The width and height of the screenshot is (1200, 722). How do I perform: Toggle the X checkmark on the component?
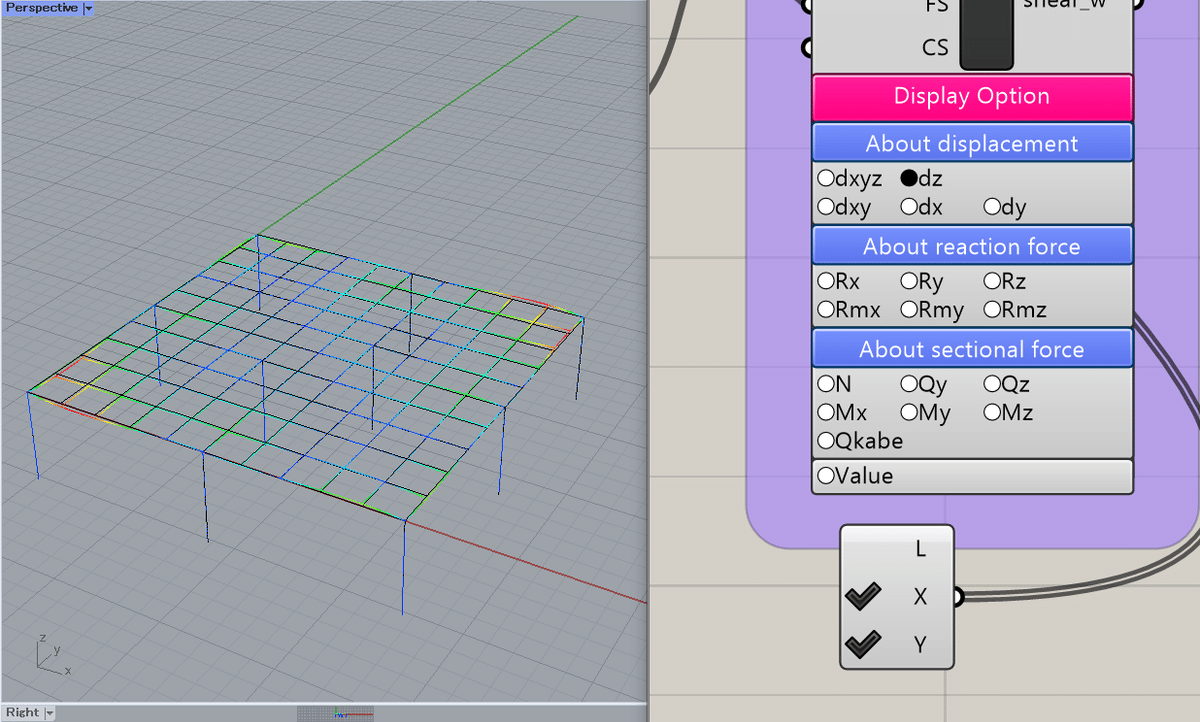click(x=863, y=597)
